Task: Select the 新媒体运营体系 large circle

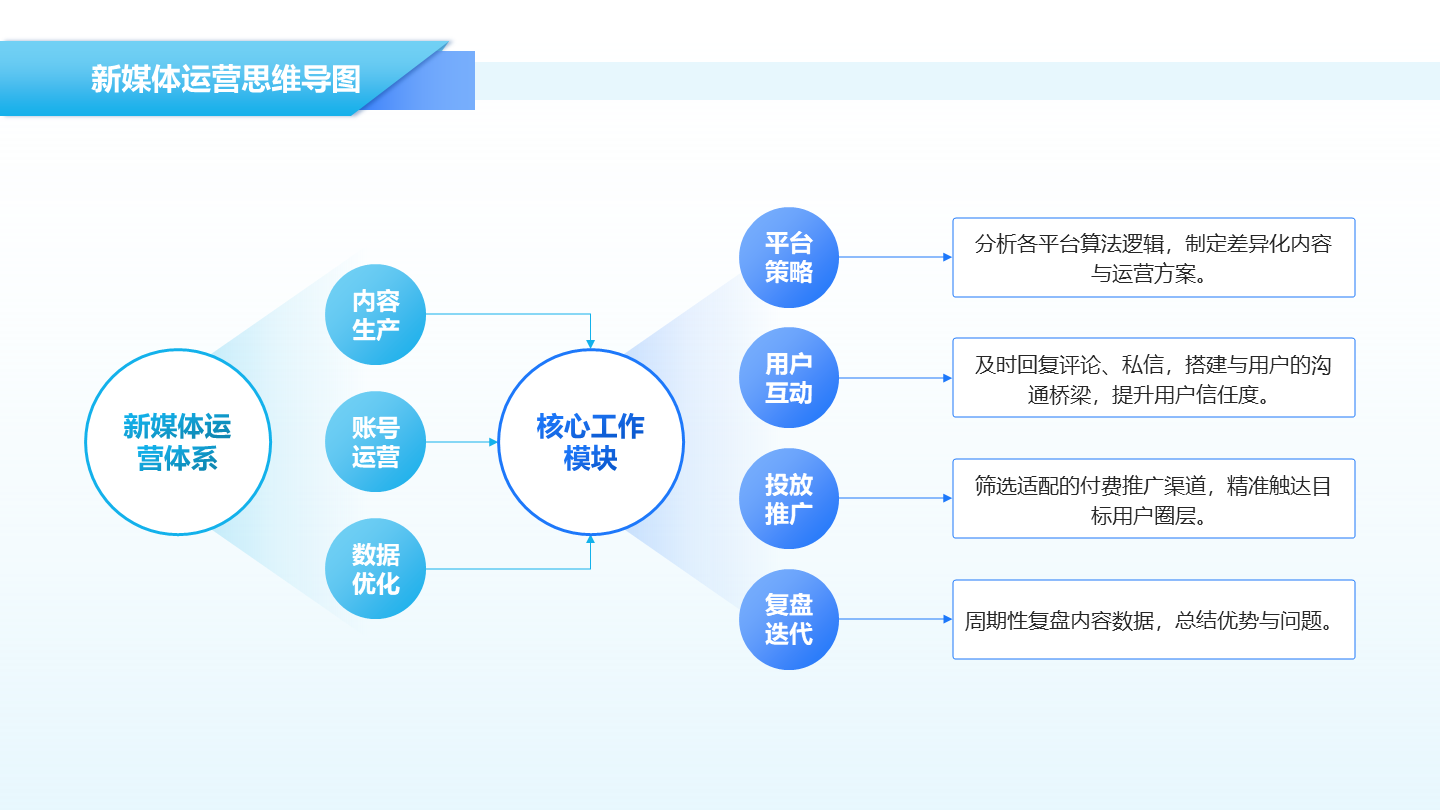Action: click(178, 442)
